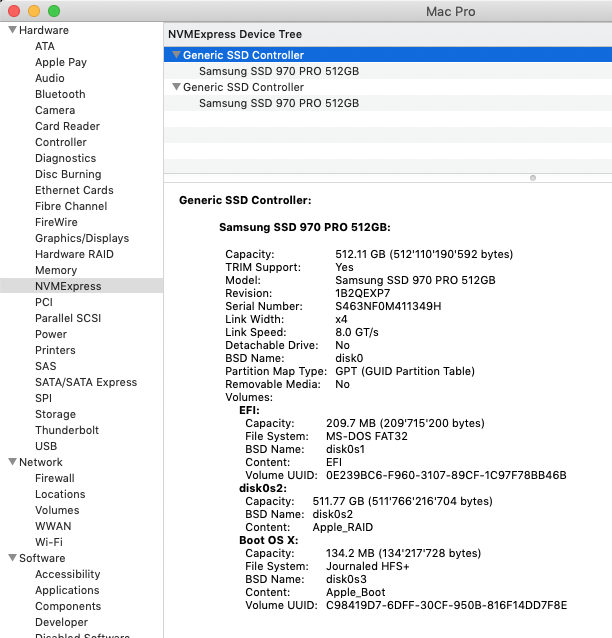This screenshot has width=612, height=638.
Task: Select the highlighted Generic SSD Controller row
Action: 388,55
